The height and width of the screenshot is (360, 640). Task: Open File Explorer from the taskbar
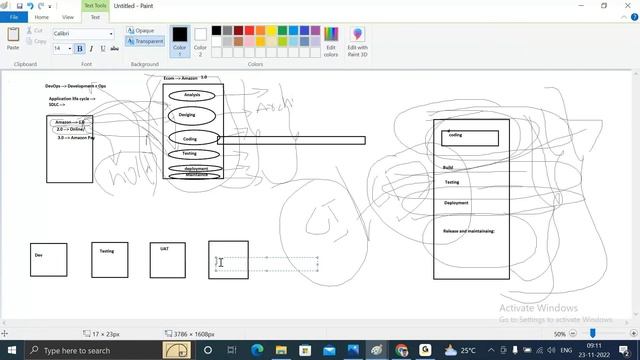point(281,350)
